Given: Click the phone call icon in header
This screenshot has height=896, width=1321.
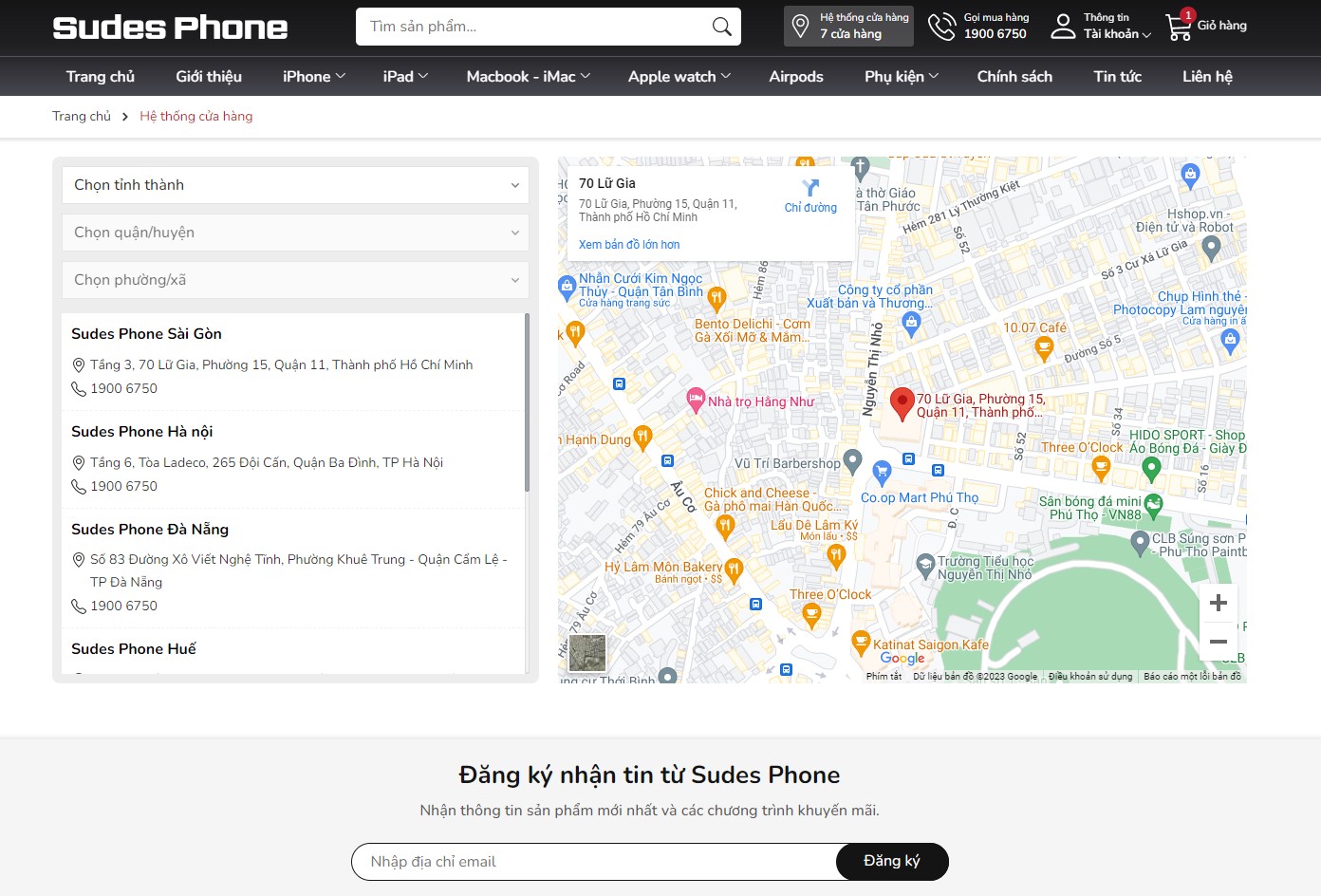Looking at the screenshot, I should coord(941,27).
